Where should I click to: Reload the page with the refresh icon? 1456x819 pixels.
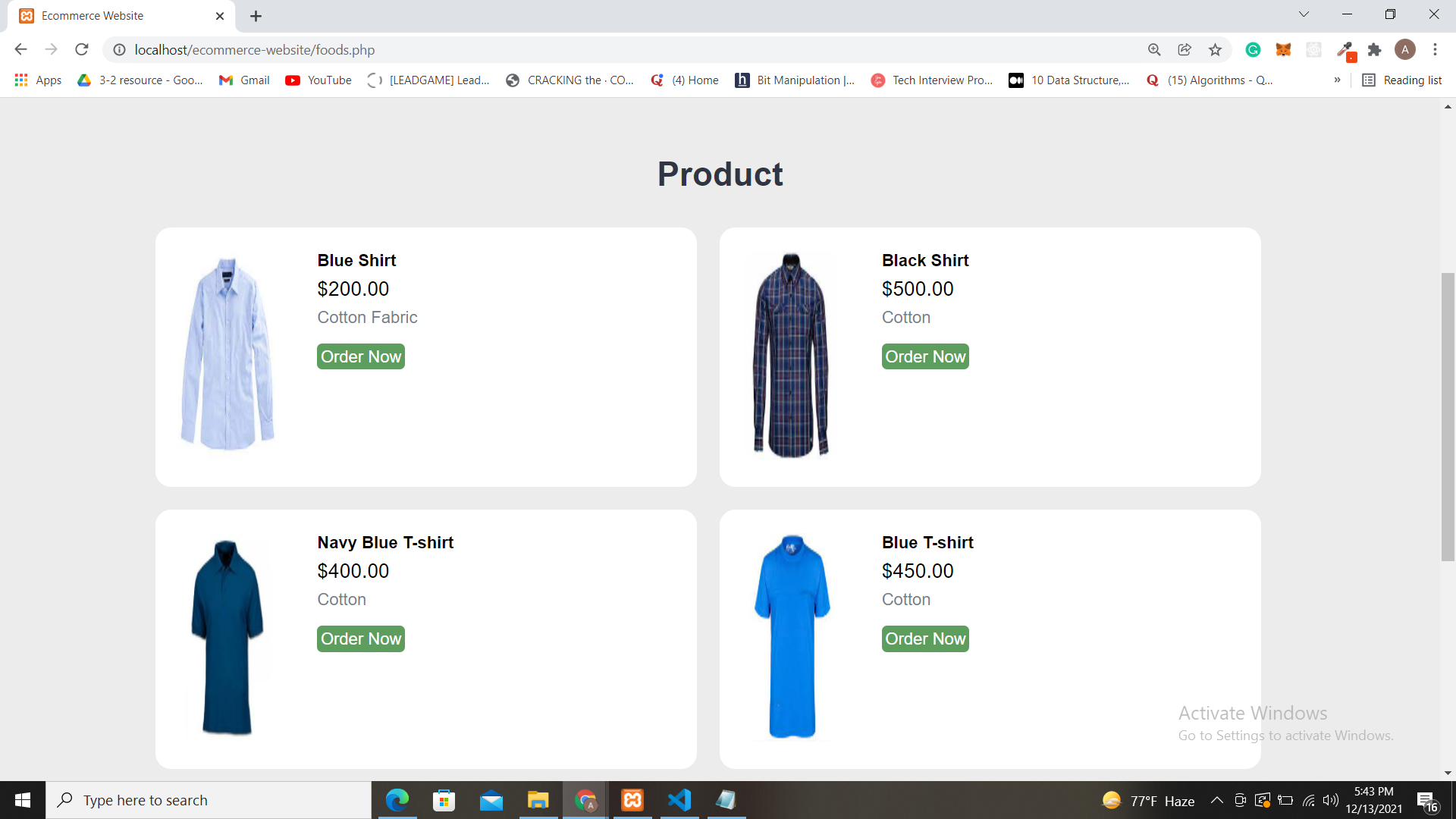[x=82, y=50]
